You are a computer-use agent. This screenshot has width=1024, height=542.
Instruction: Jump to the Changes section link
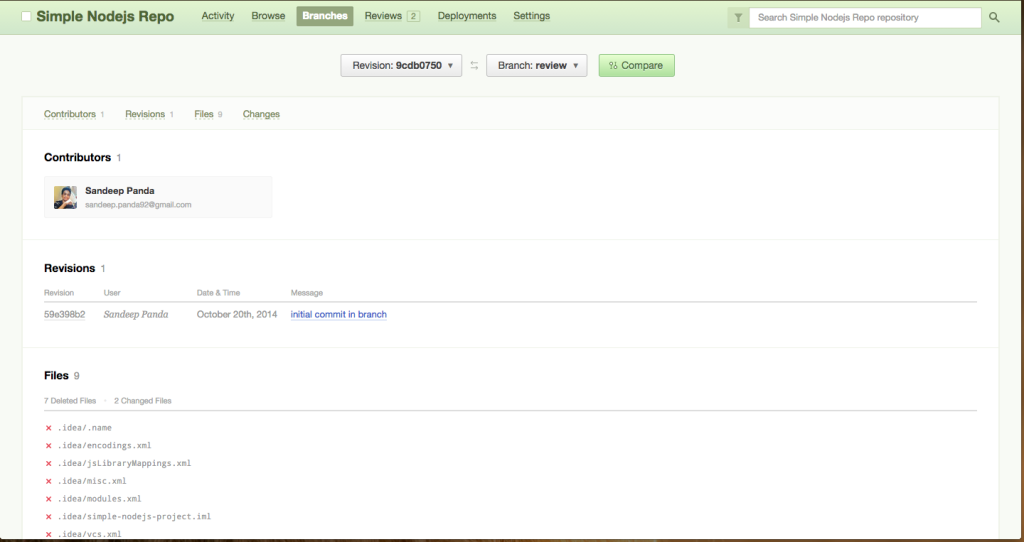coord(261,115)
